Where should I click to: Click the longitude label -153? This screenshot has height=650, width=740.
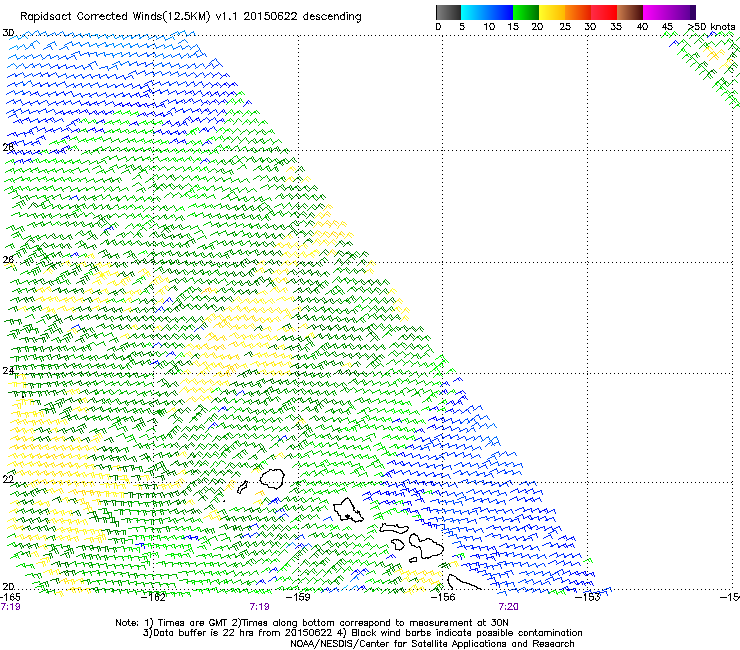pyautogui.click(x=588, y=597)
